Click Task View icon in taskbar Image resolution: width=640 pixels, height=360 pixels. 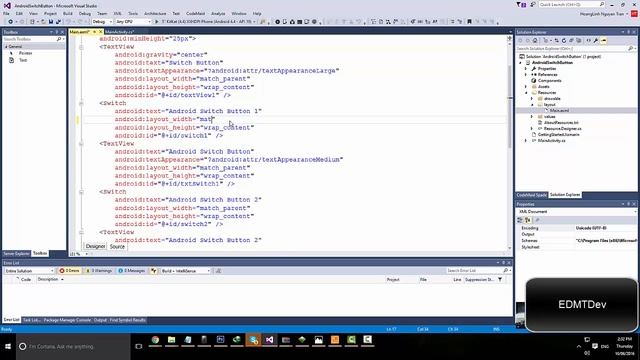click(x=139, y=347)
